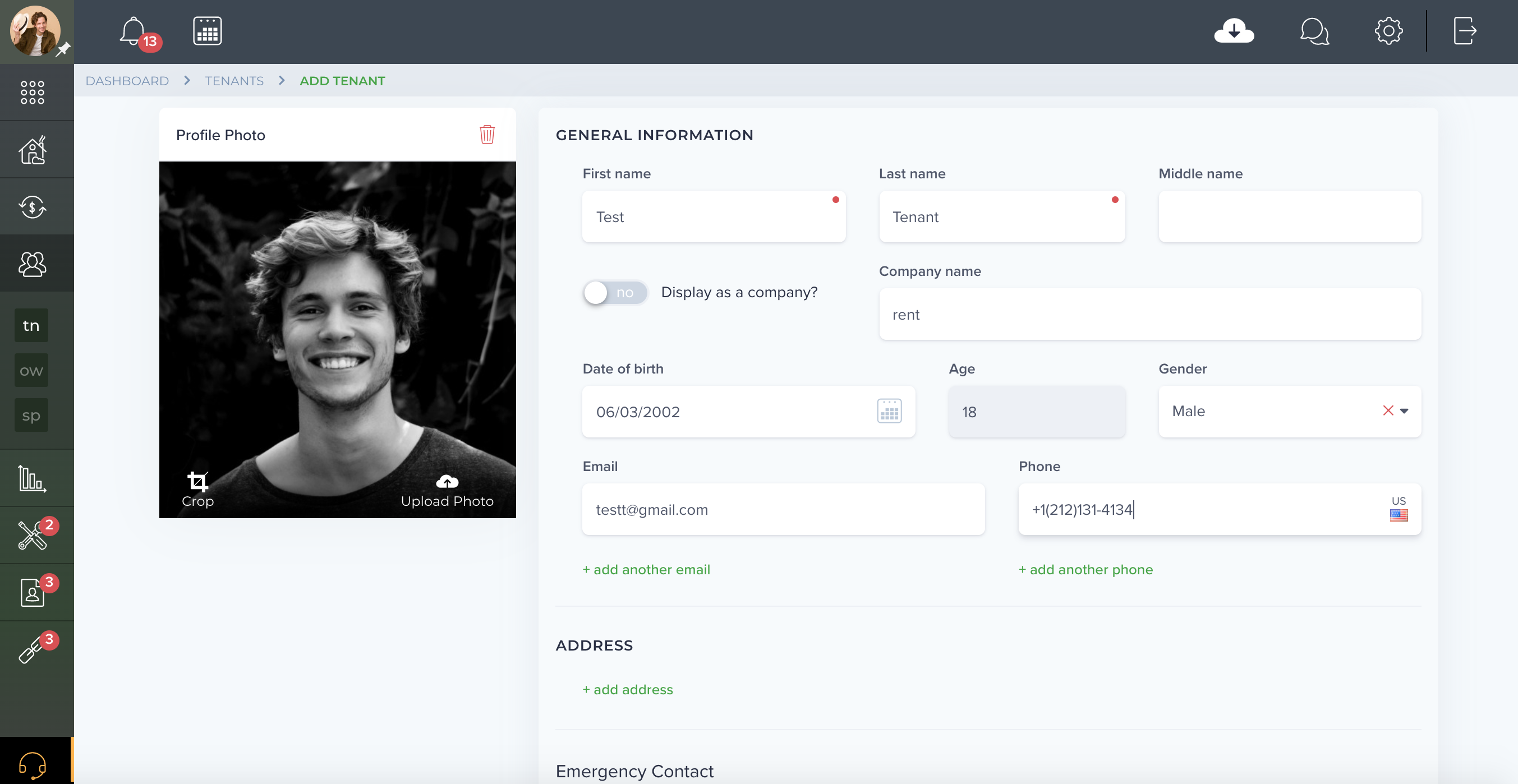Click the Age field showing 18
This screenshot has width=1518, height=784.
1037,411
